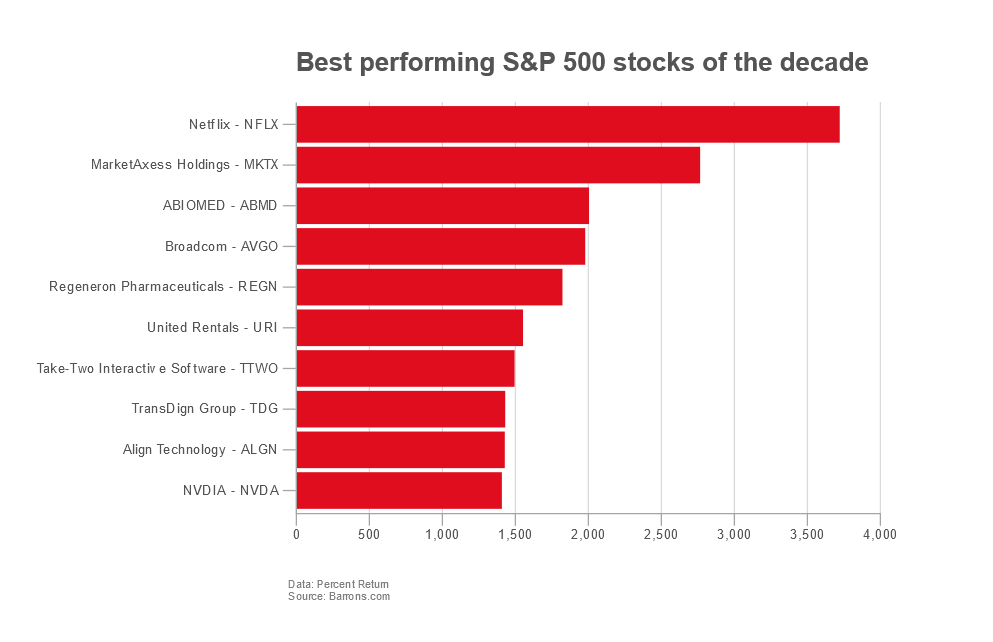Click the 4,000 x-axis tick label

(880, 535)
